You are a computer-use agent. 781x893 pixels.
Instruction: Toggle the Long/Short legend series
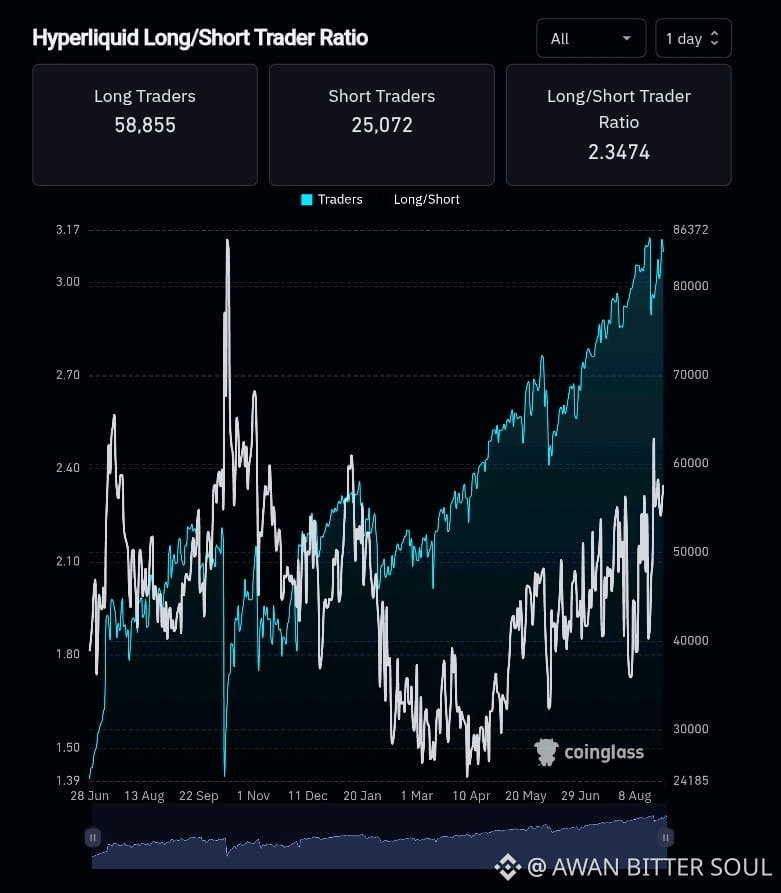[x=426, y=199]
